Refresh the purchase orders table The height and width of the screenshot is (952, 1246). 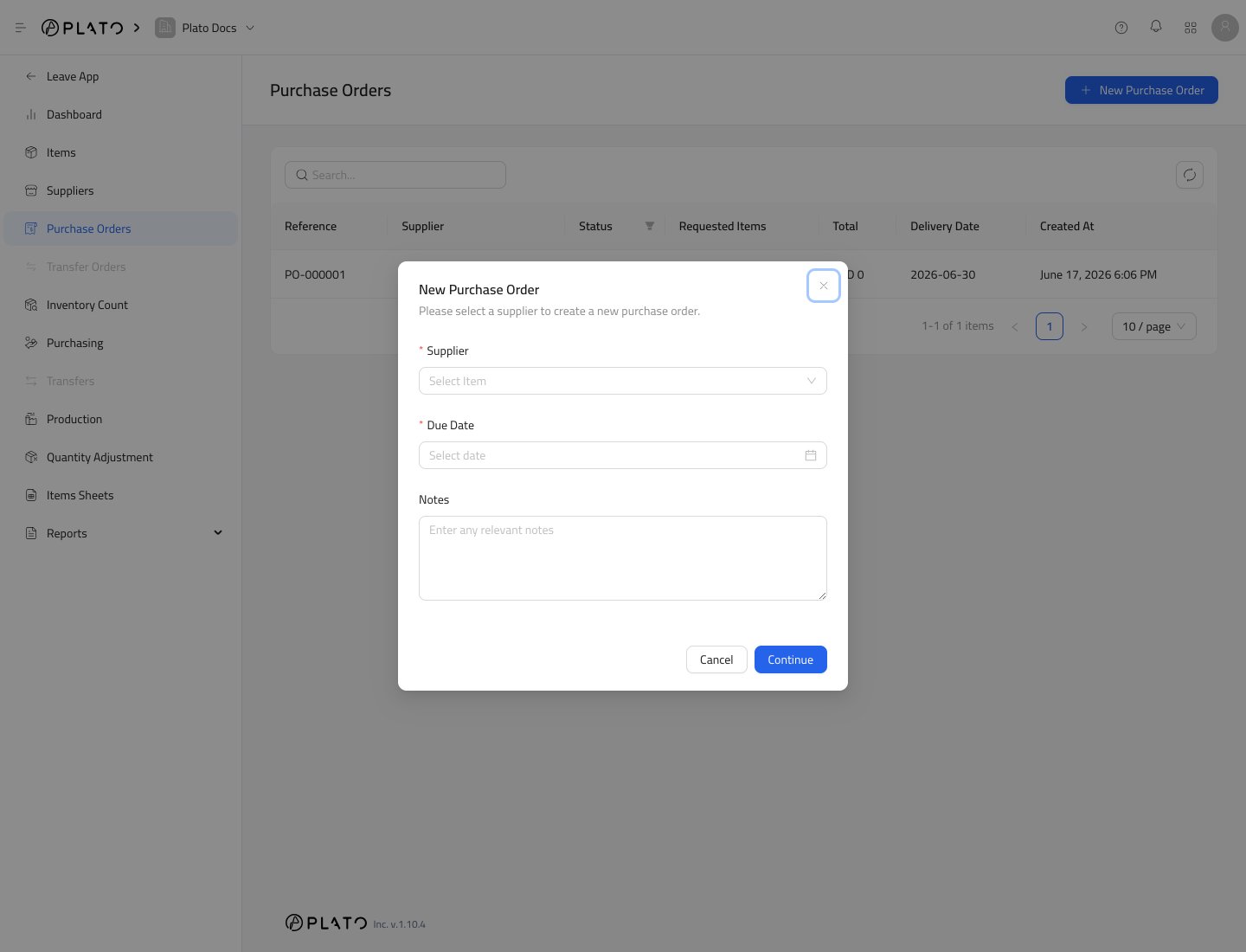(1190, 175)
